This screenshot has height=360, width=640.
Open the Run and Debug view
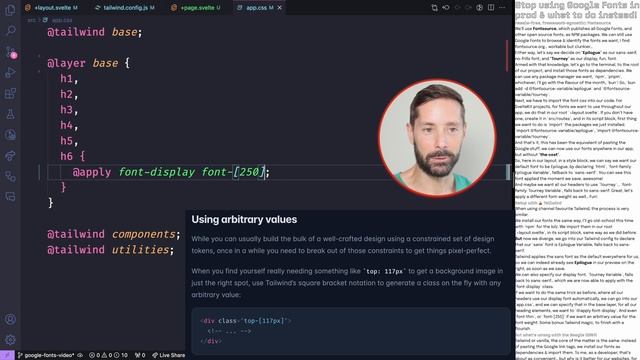tap(11, 73)
